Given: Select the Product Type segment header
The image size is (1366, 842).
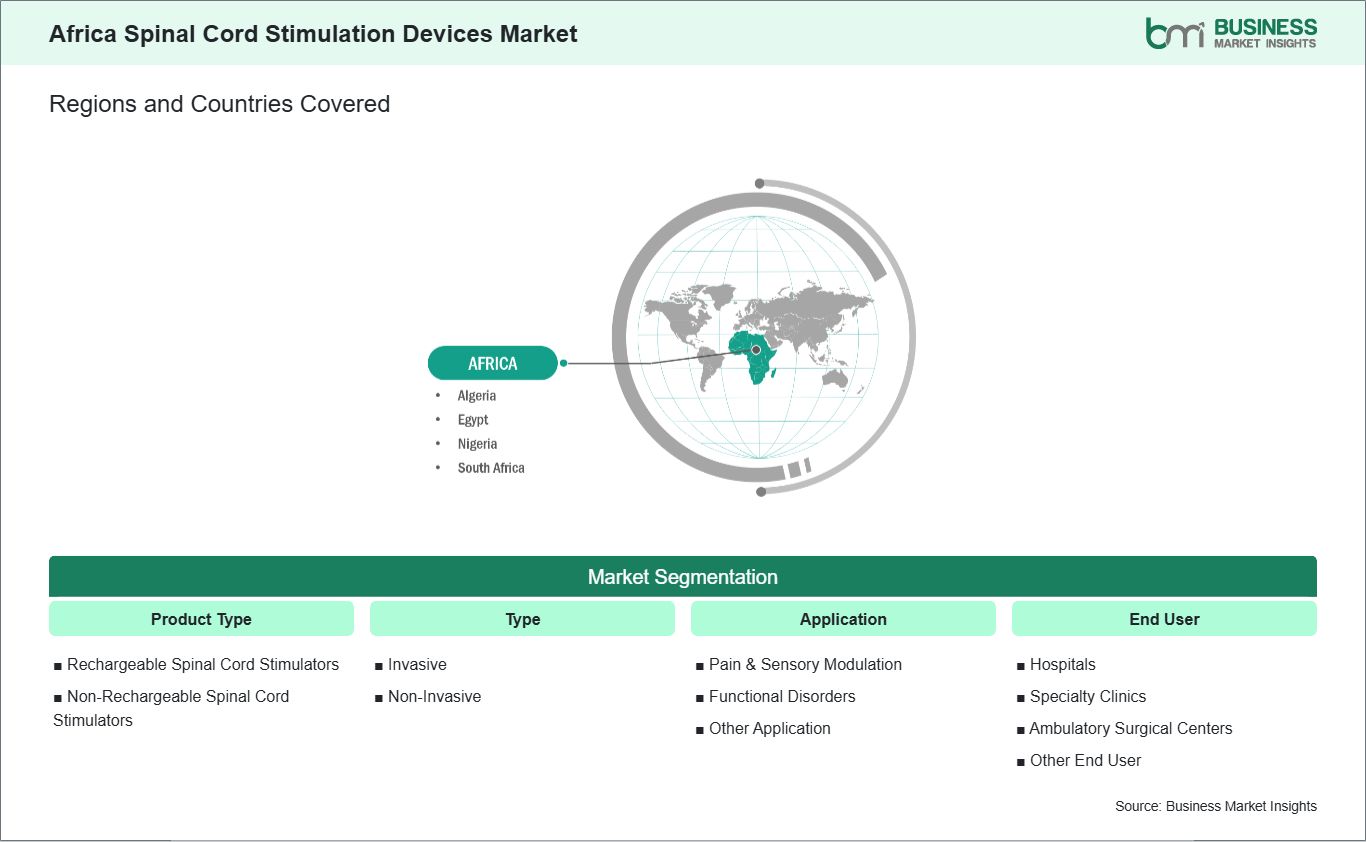Looking at the screenshot, I should [x=201, y=619].
